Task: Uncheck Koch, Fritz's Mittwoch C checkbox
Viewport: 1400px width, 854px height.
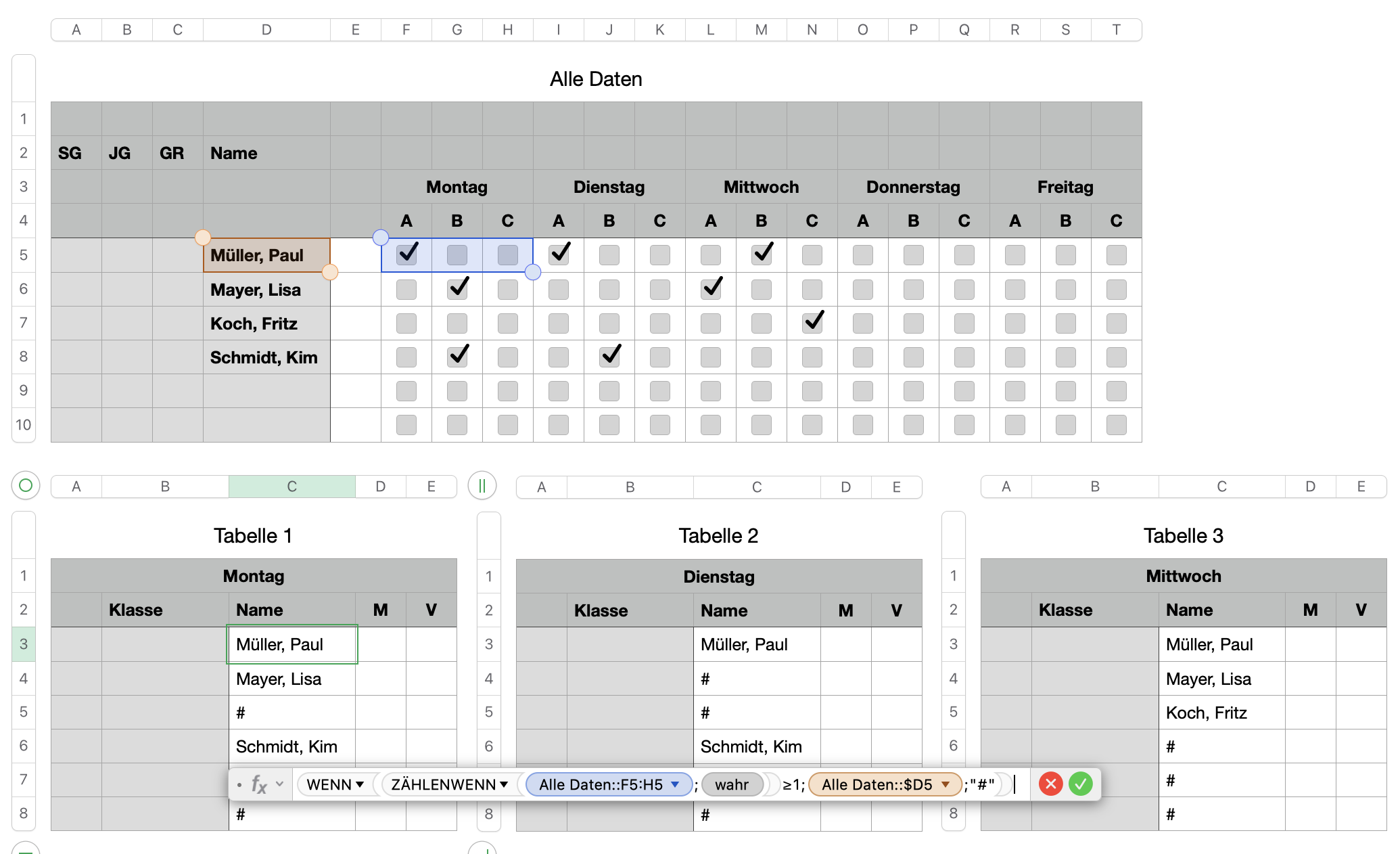Action: (812, 323)
